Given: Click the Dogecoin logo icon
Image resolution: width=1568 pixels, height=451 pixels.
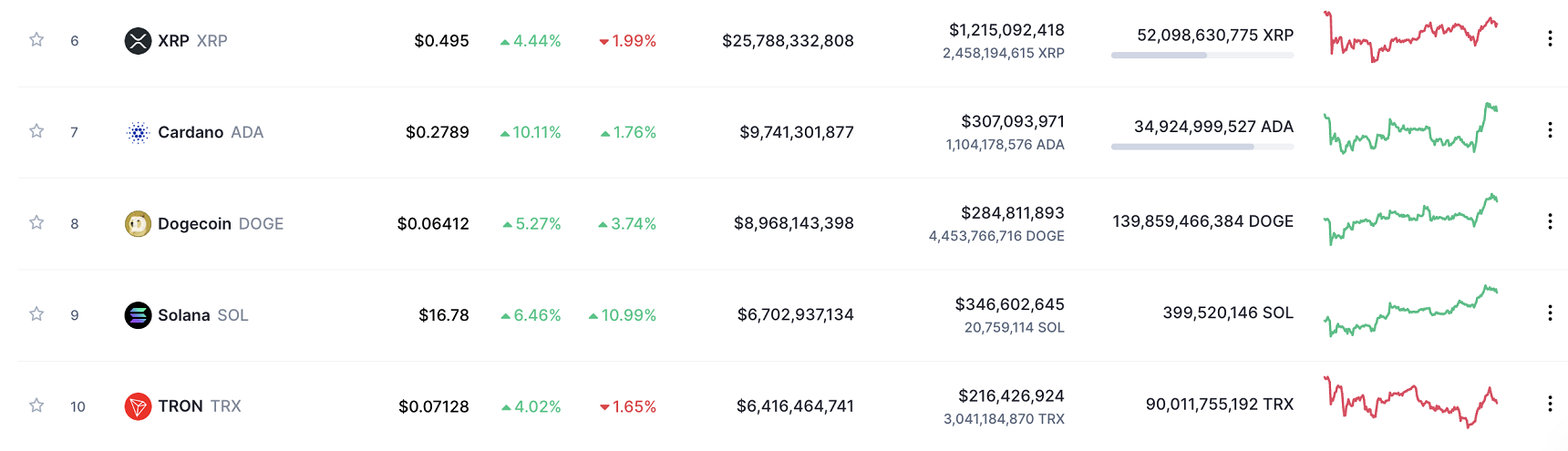Looking at the screenshot, I should tap(138, 224).
